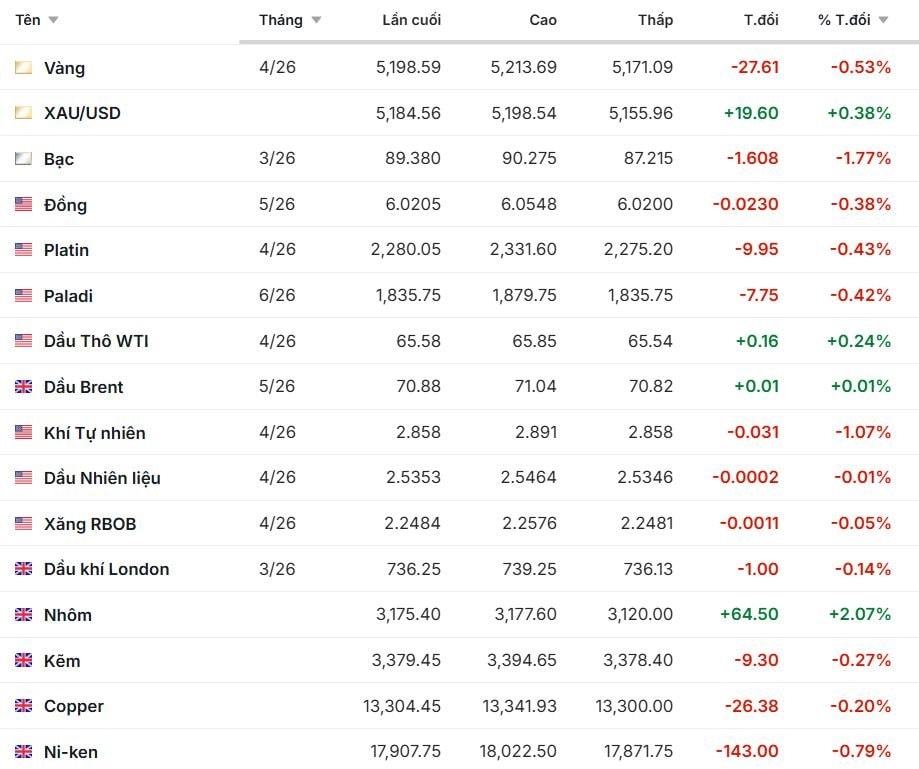This screenshot has height=769, width=919.
Task: Click the Paladi last price 1,835.75
Action: coord(408,296)
